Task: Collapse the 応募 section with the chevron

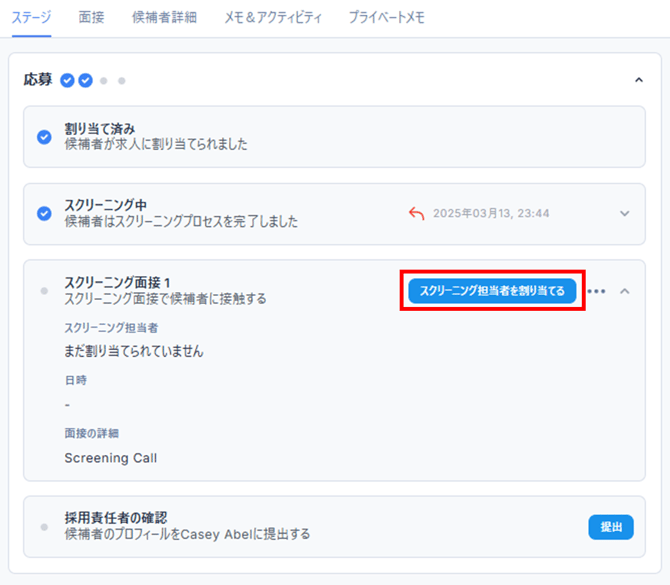Action: pyautogui.click(x=639, y=80)
